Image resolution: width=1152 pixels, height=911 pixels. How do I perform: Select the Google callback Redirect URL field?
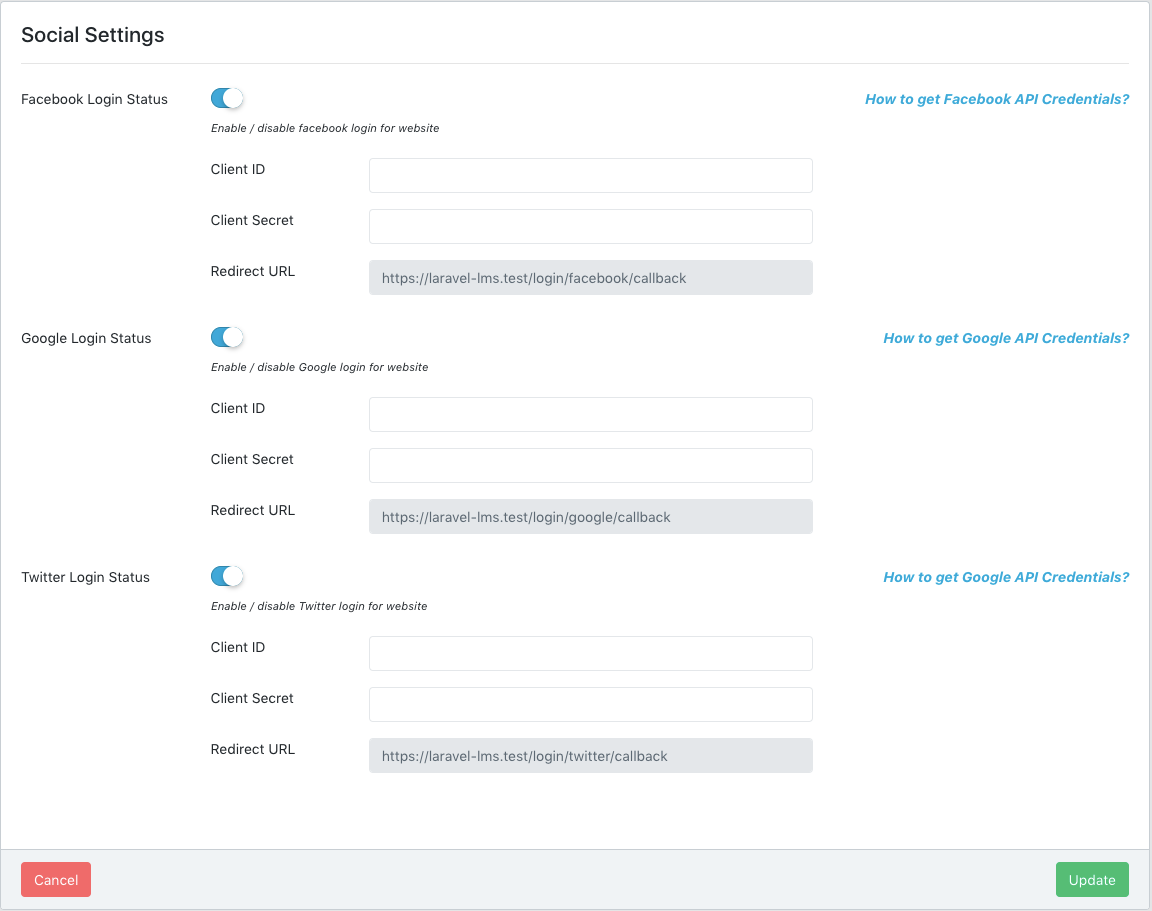[590, 517]
